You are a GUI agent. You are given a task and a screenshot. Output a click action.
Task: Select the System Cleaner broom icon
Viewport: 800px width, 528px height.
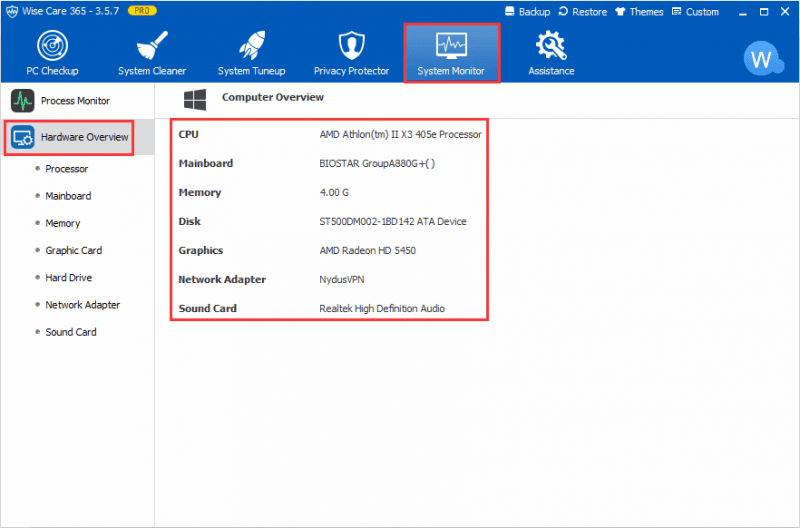tap(152, 47)
